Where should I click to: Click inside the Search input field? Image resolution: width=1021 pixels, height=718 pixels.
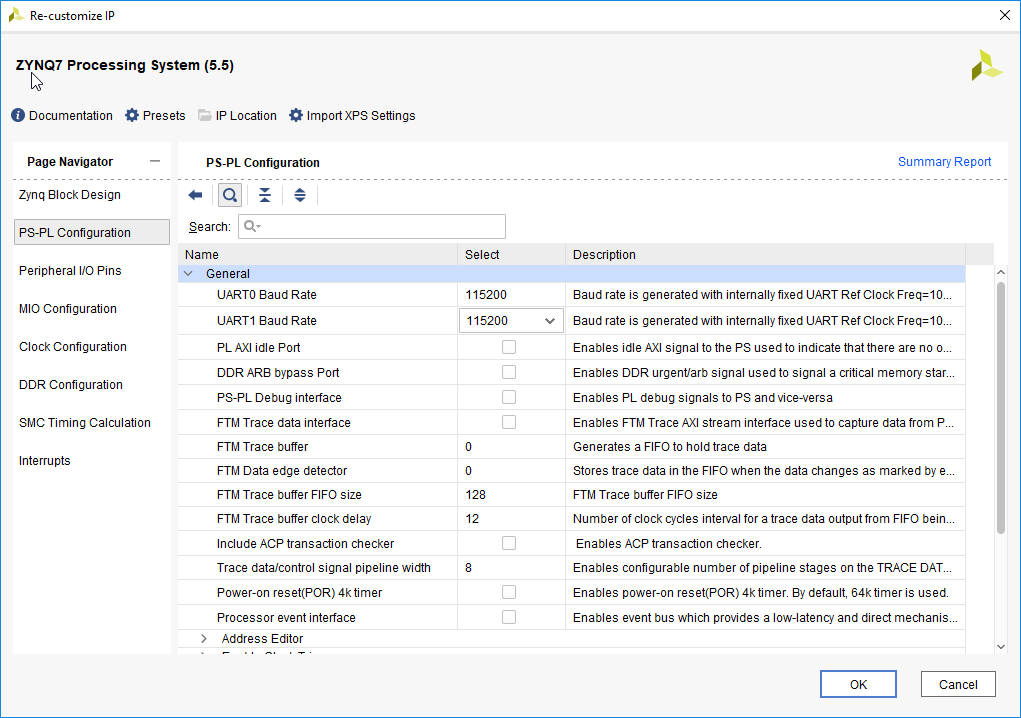coord(380,227)
